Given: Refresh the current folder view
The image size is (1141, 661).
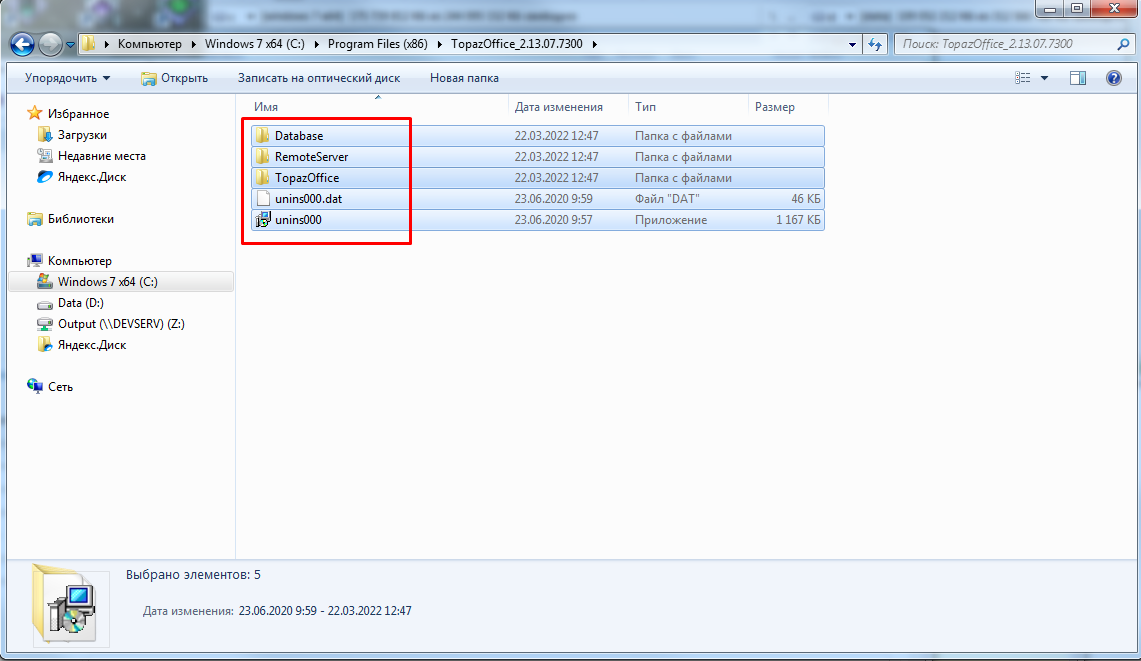Looking at the screenshot, I should pos(874,44).
